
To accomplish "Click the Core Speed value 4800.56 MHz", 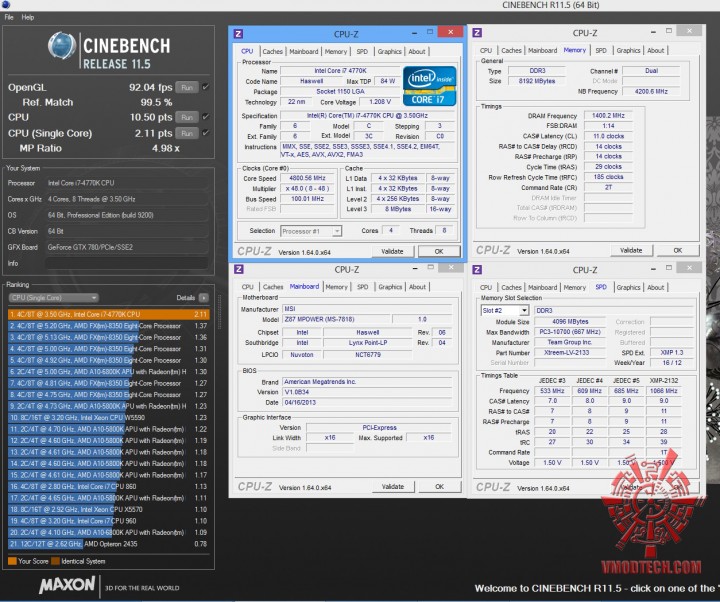I will pos(307,178).
